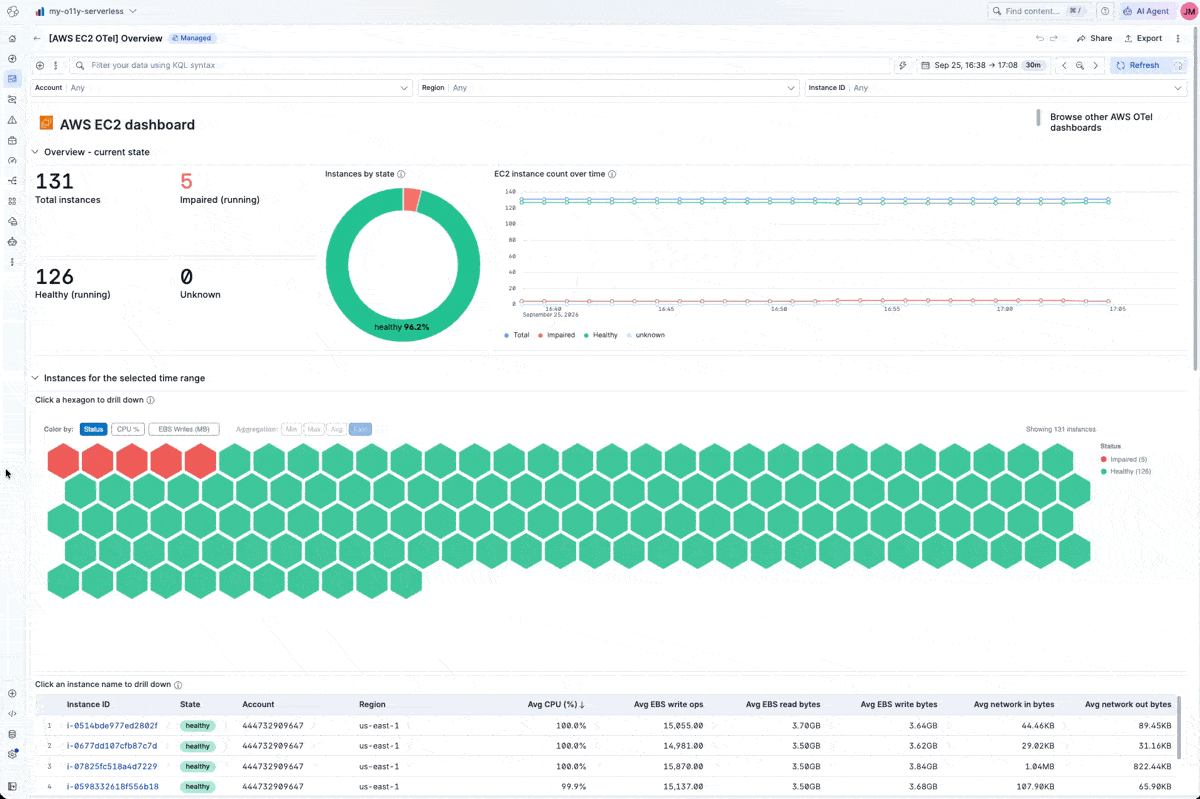Open the Account filter dropdown
The width and height of the screenshot is (1200, 799).
[222, 88]
